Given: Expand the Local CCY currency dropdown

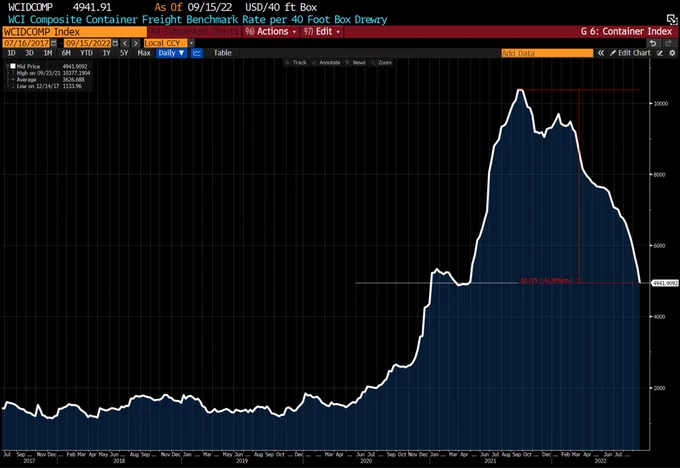Looking at the screenshot, I should tap(191, 43).
